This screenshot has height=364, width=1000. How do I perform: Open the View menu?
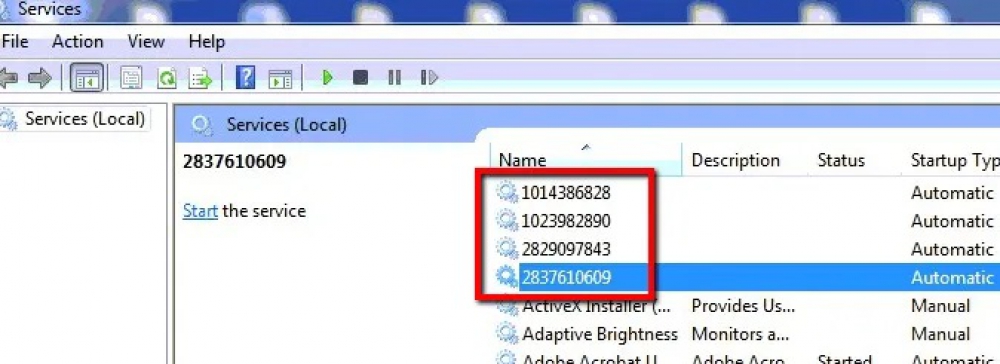click(x=146, y=42)
